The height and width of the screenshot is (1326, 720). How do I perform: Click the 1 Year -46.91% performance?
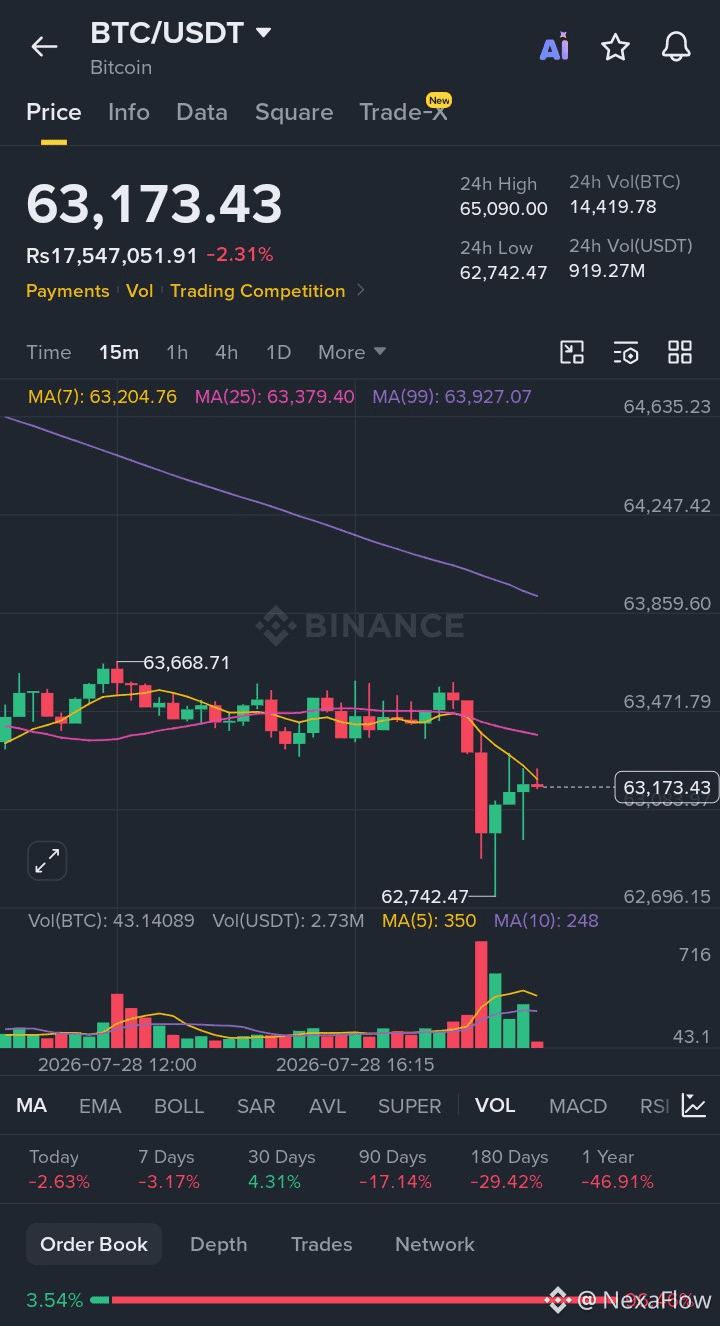click(617, 1169)
